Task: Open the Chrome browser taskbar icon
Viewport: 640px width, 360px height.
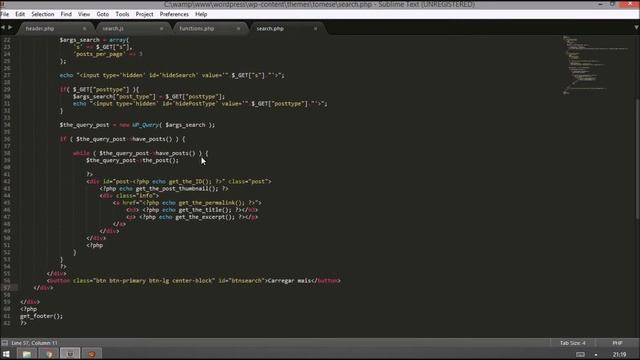Action: point(49,354)
